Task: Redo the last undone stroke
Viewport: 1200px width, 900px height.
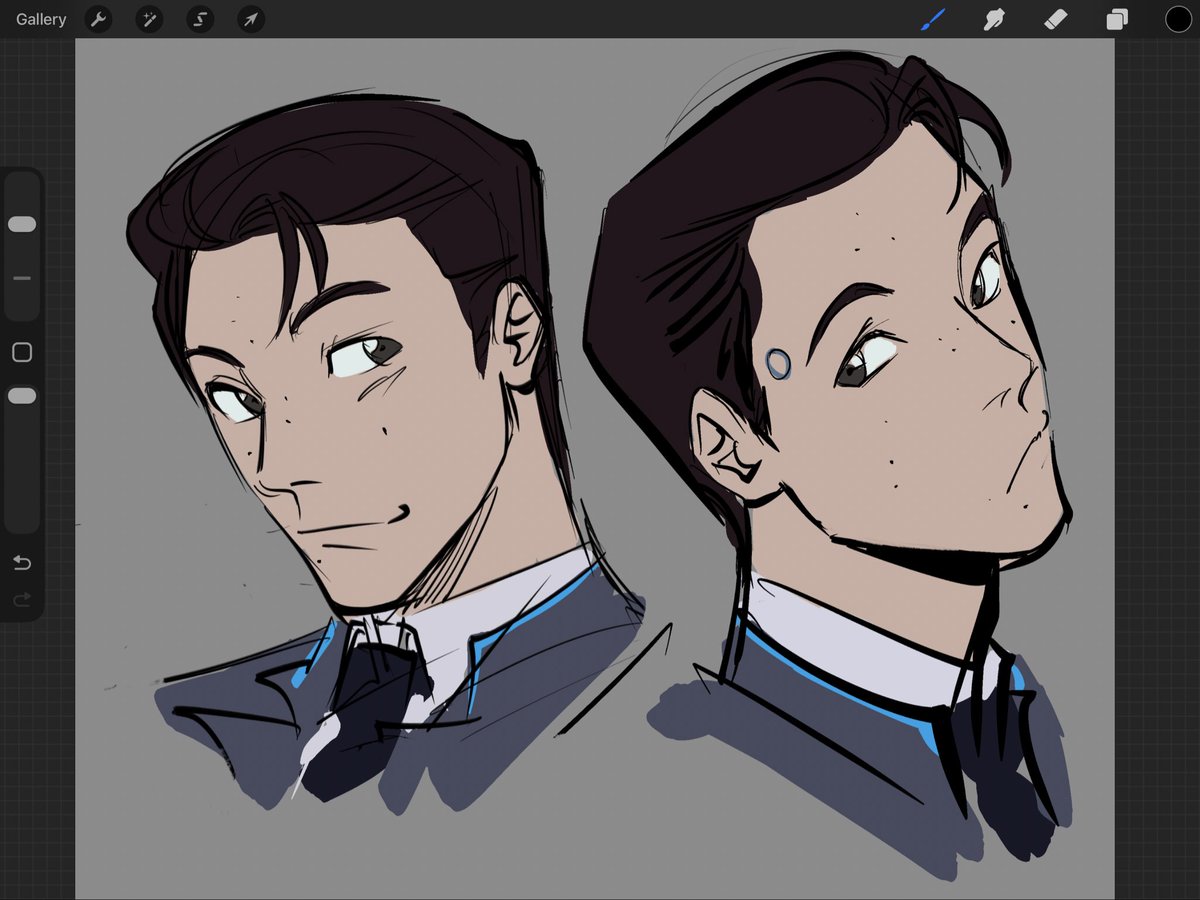Action: tap(22, 600)
